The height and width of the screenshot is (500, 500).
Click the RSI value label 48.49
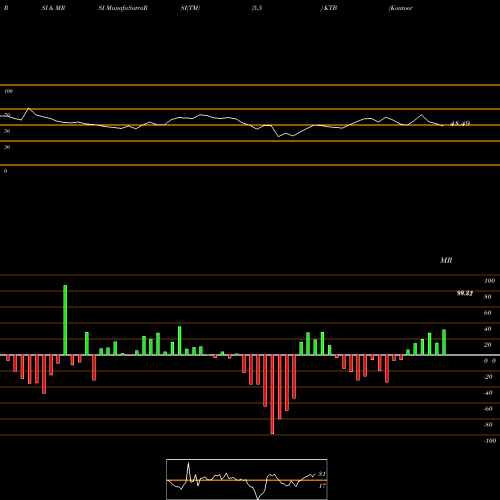coord(460,124)
